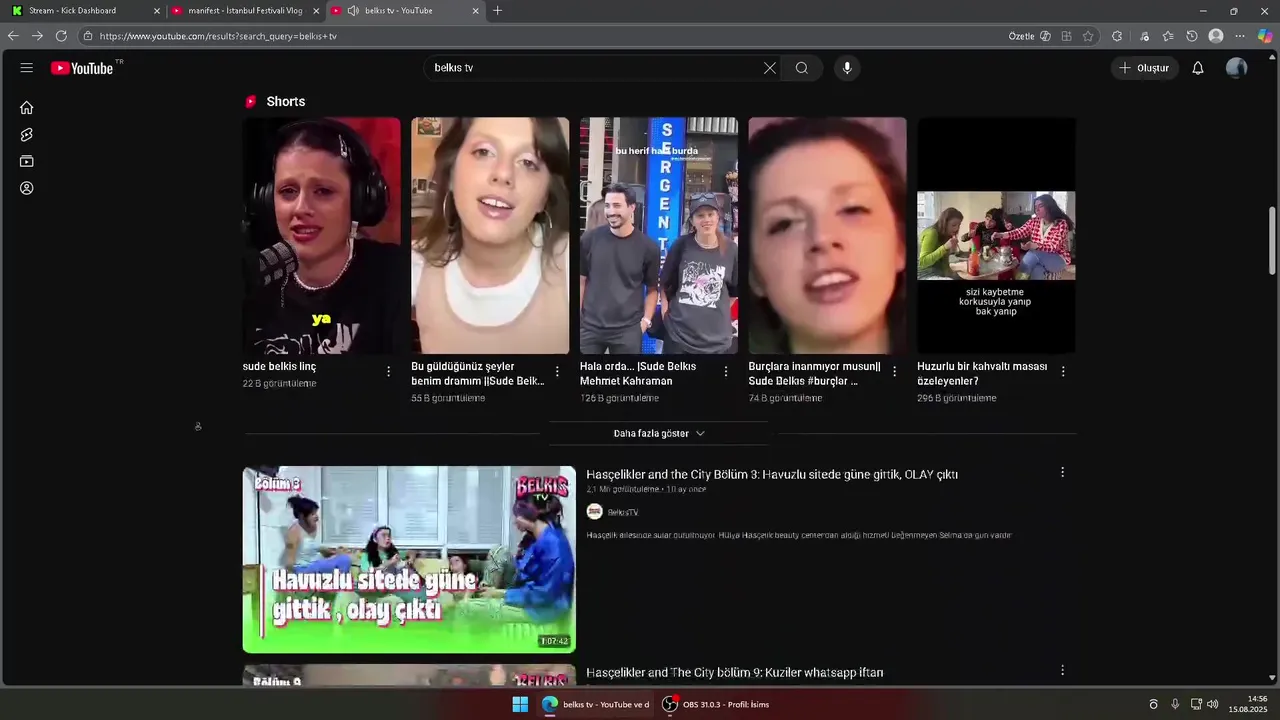
Task: Switch to the manifest - İstanbul Festivali Vlog tab
Action: click(246, 11)
